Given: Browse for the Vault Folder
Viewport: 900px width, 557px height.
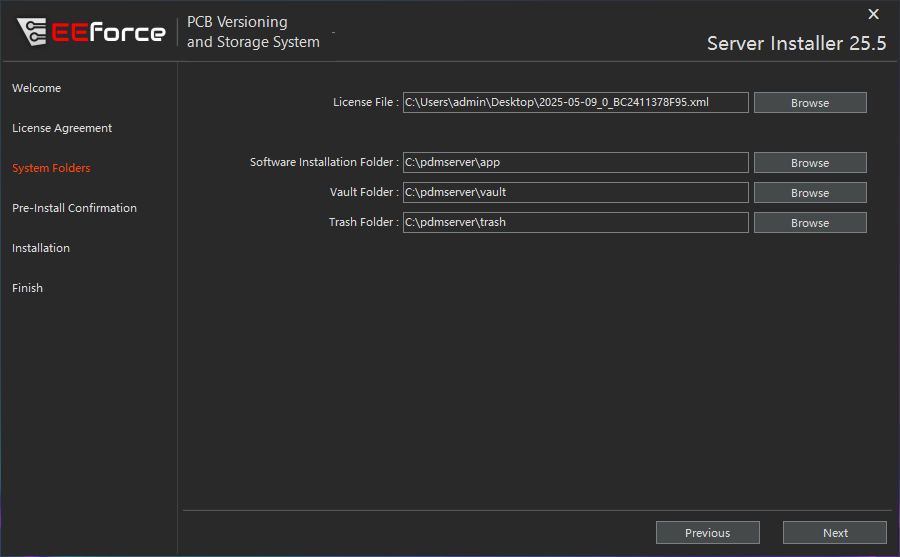Looking at the screenshot, I should pyautogui.click(x=810, y=192).
